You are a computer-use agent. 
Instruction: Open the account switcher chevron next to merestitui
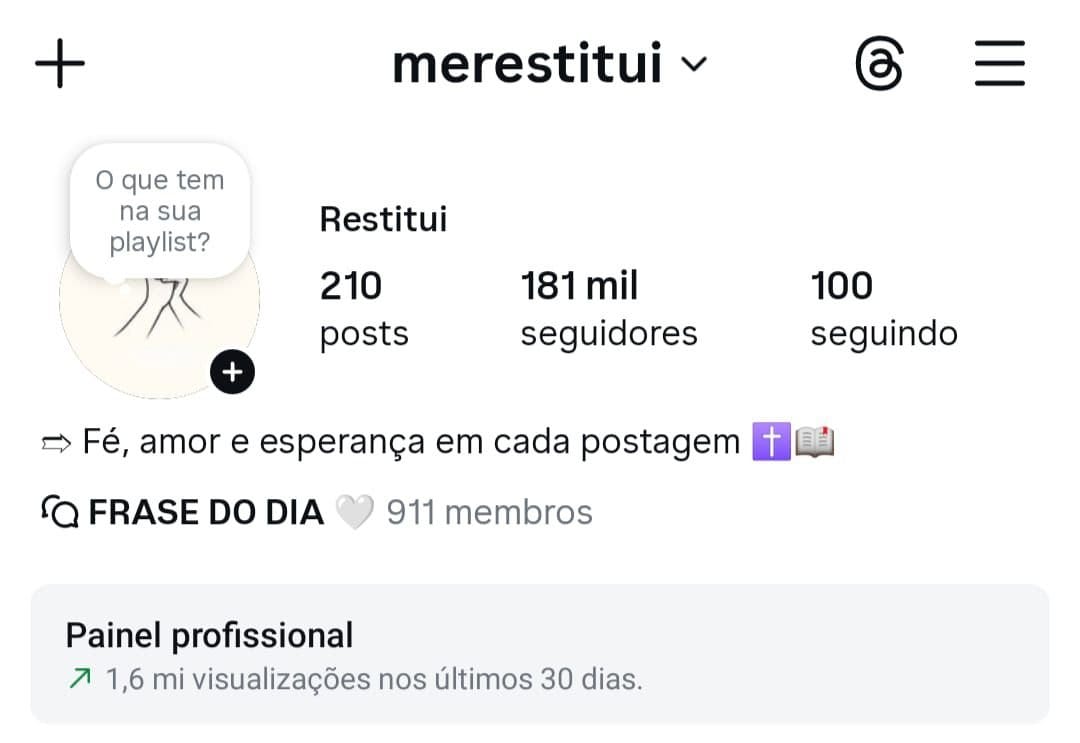click(696, 64)
